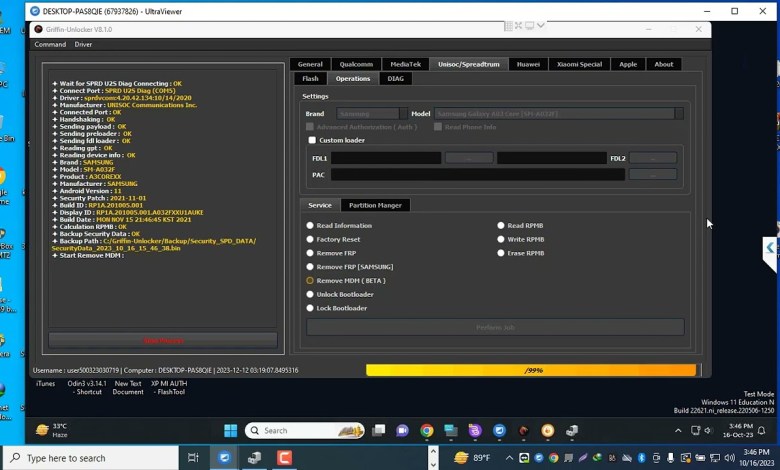Select the Lock Bootloader option
This screenshot has width=780, height=470.
coord(310,308)
